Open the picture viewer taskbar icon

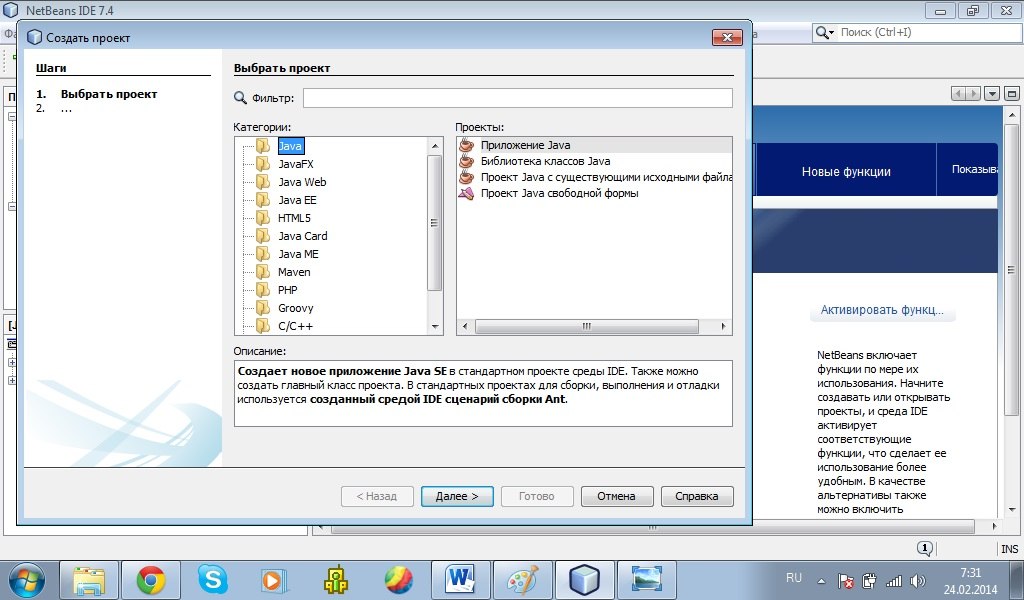tap(647, 580)
